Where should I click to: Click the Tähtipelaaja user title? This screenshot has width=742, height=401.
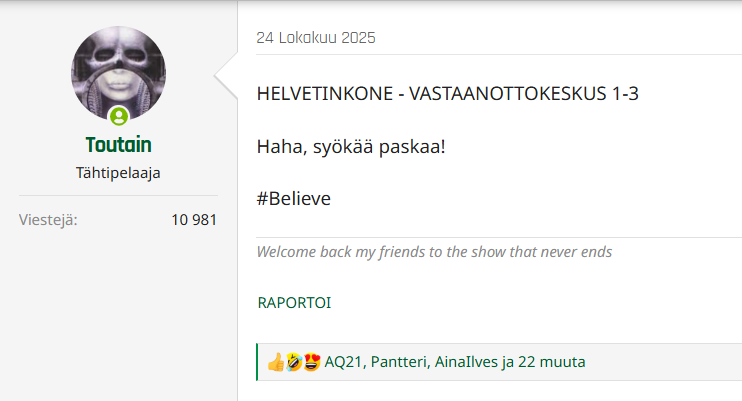(118, 172)
